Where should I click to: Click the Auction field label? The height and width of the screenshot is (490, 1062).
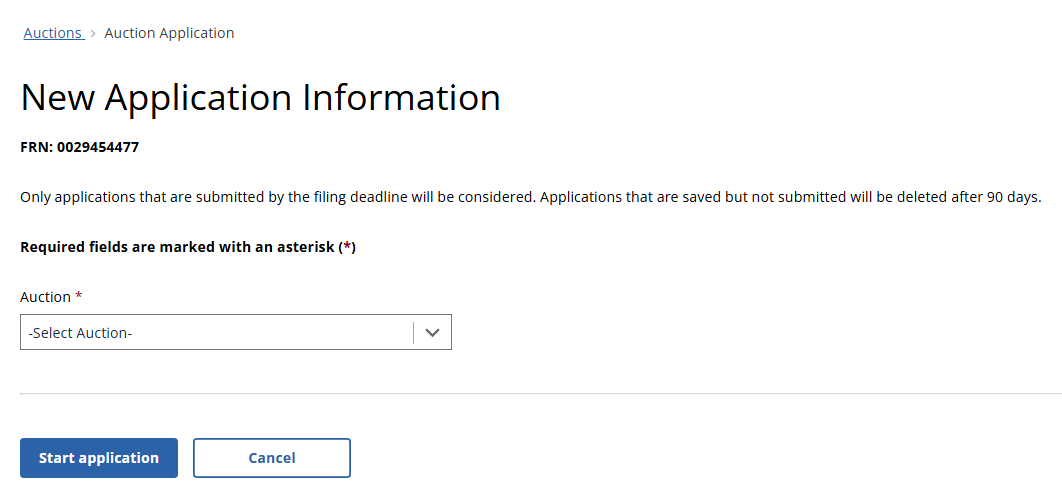45,297
